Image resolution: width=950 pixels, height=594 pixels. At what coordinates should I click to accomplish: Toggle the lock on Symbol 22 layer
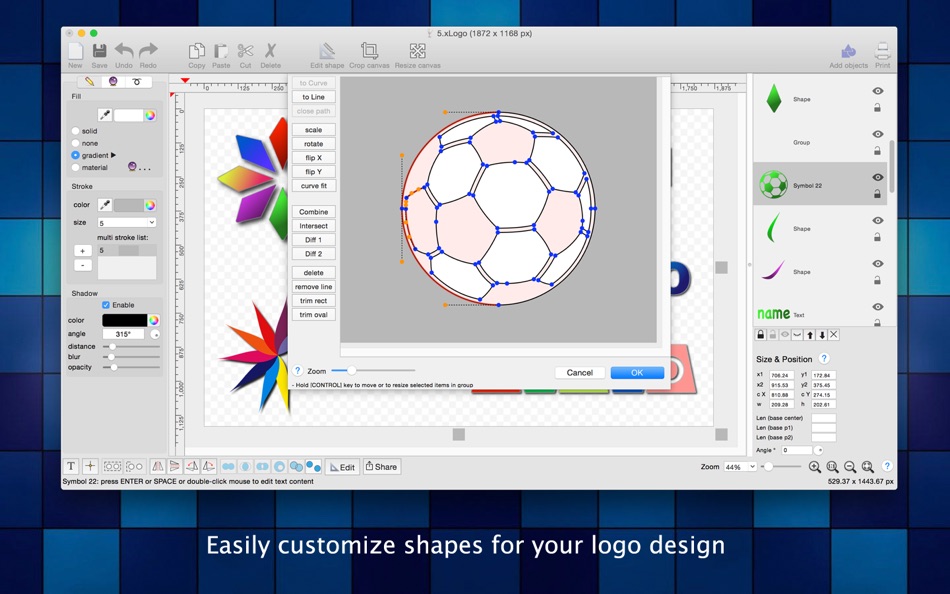877,194
